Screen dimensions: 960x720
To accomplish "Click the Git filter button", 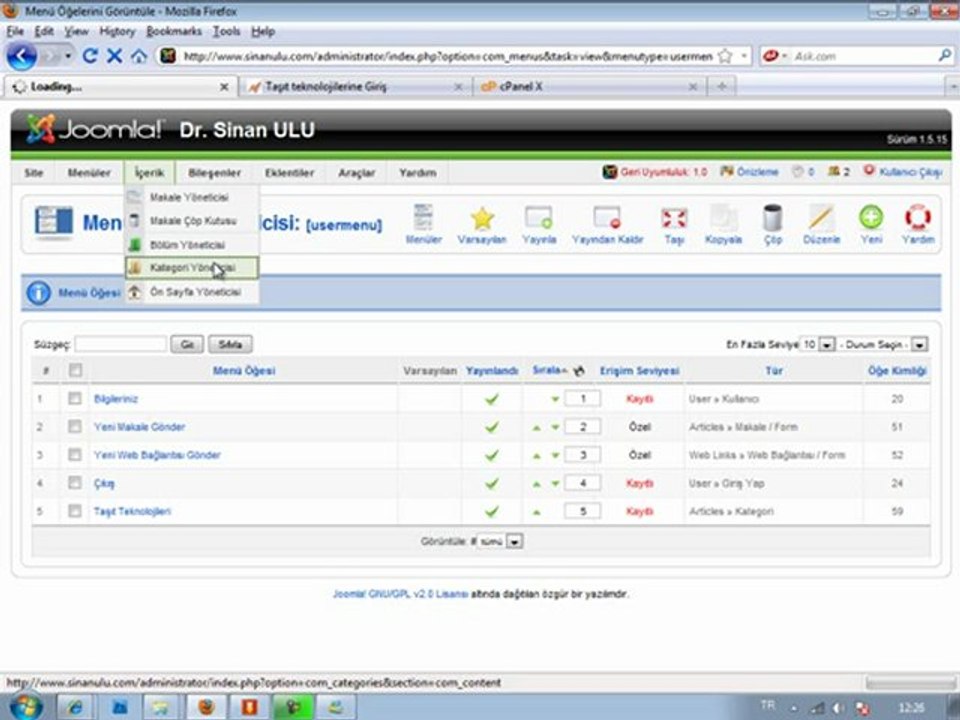I will (x=187, y=345).
